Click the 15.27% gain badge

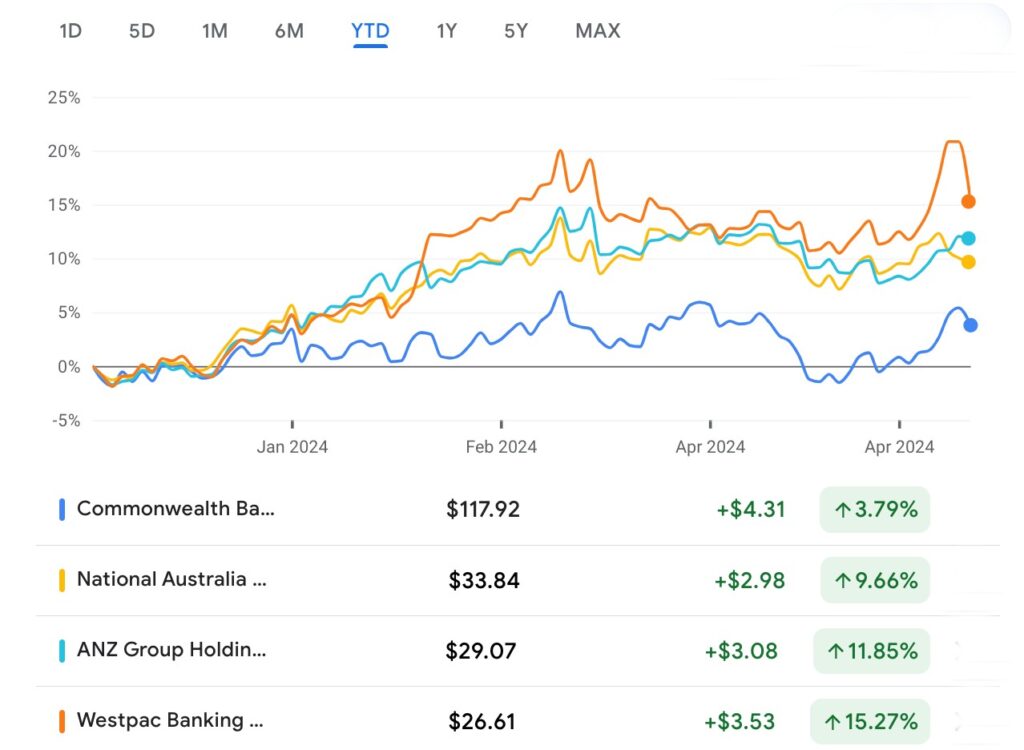coord(870,721)
